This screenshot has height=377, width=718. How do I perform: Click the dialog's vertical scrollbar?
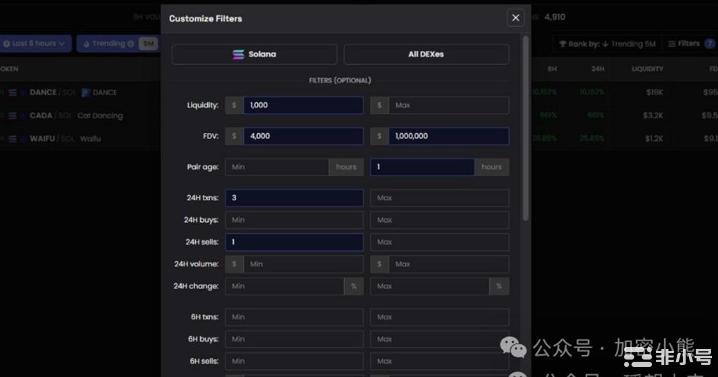(x=525, y=128)
